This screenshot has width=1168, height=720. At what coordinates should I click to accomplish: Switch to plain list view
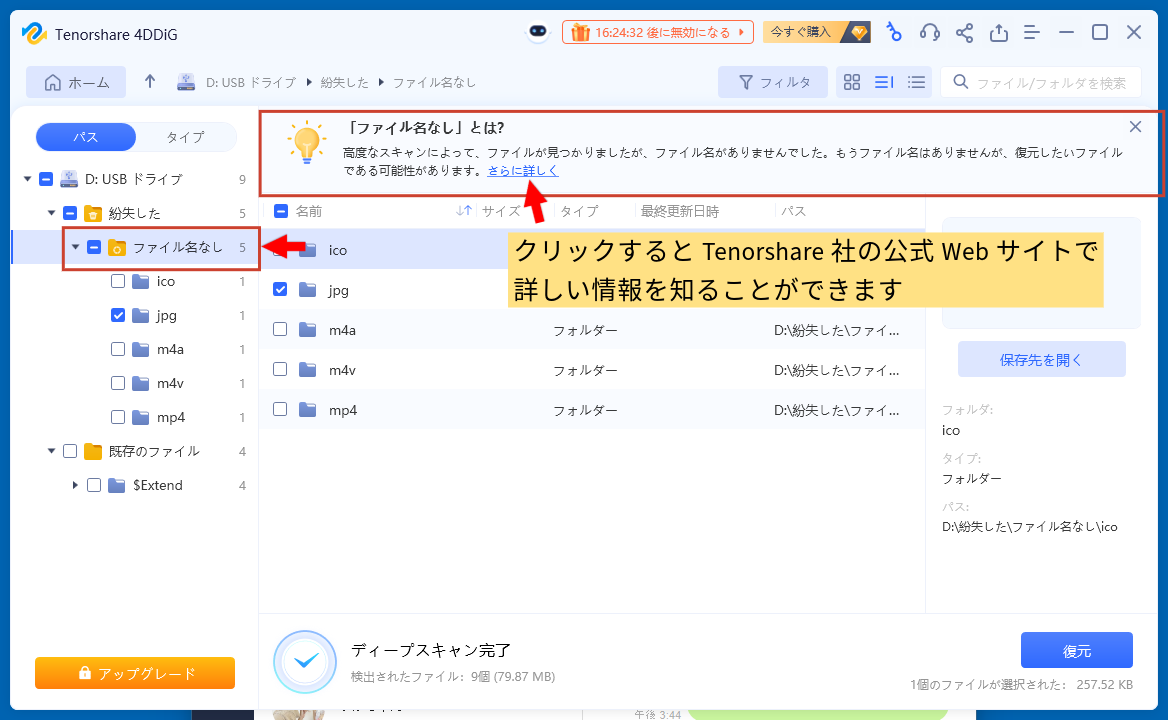click(916, 82)
